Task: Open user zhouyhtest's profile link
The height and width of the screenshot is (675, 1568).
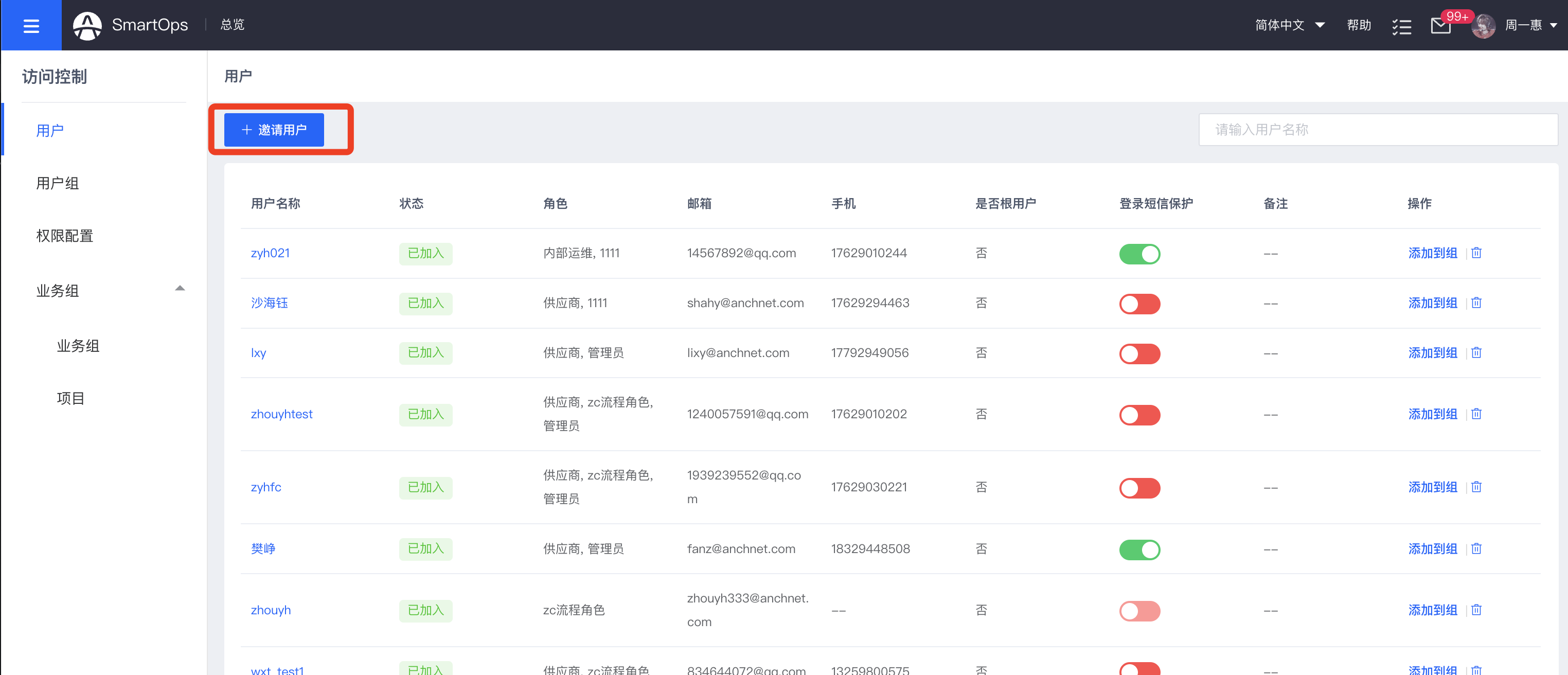Action: coord(282,414)
